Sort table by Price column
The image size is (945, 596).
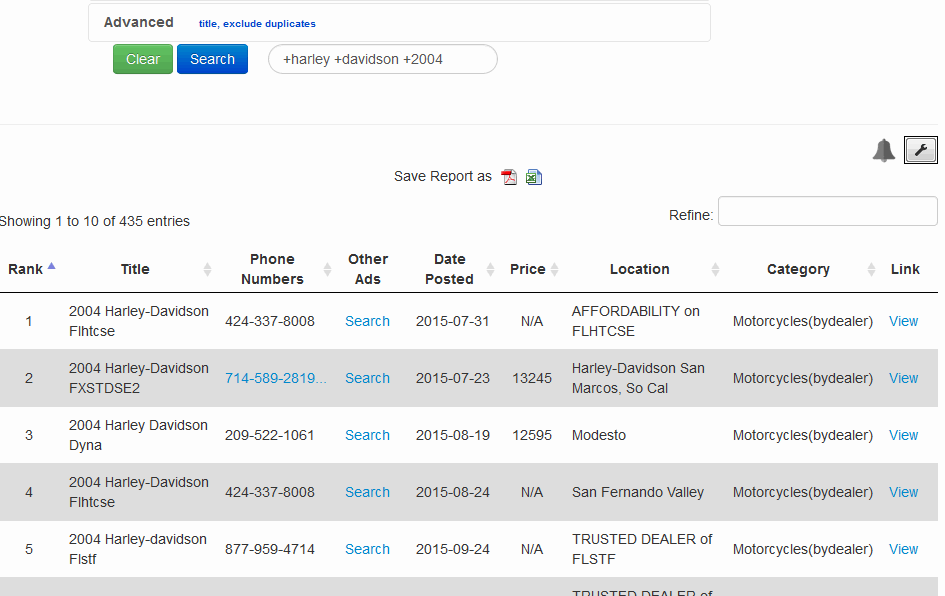(x=528, y=269)
